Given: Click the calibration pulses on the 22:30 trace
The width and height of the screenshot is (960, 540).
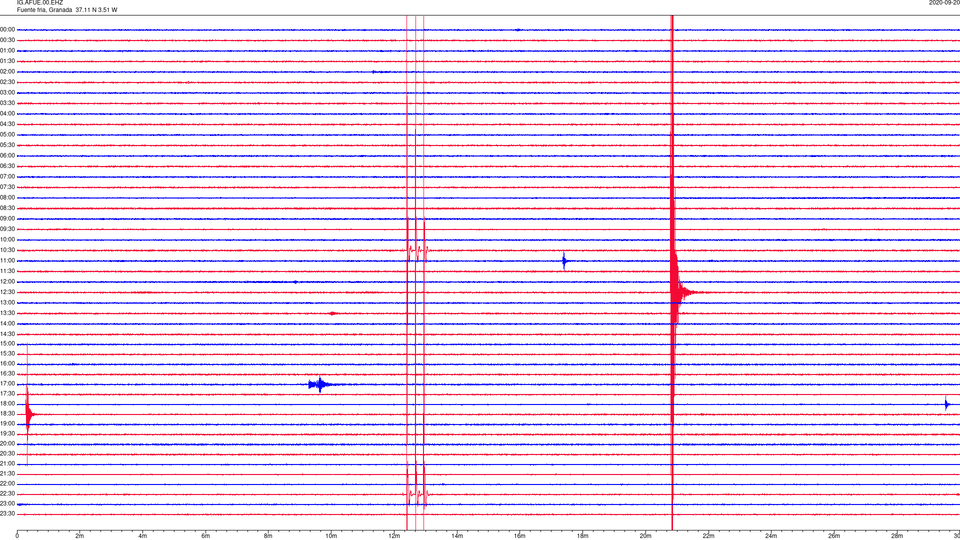Looking at the screenshot, I should (x=416, y=493).
